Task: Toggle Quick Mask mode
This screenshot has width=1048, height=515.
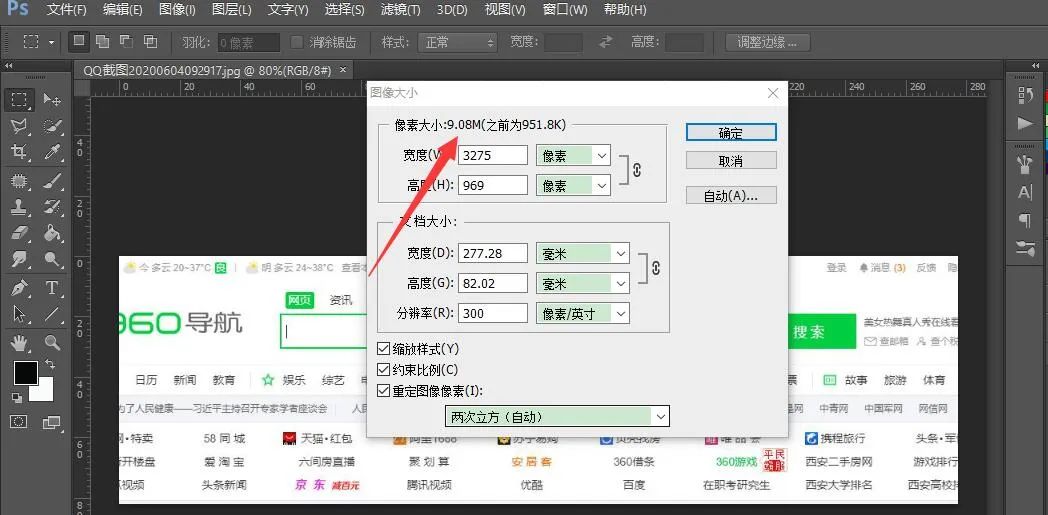Action: pyautogui.click(x=19, y=421)
